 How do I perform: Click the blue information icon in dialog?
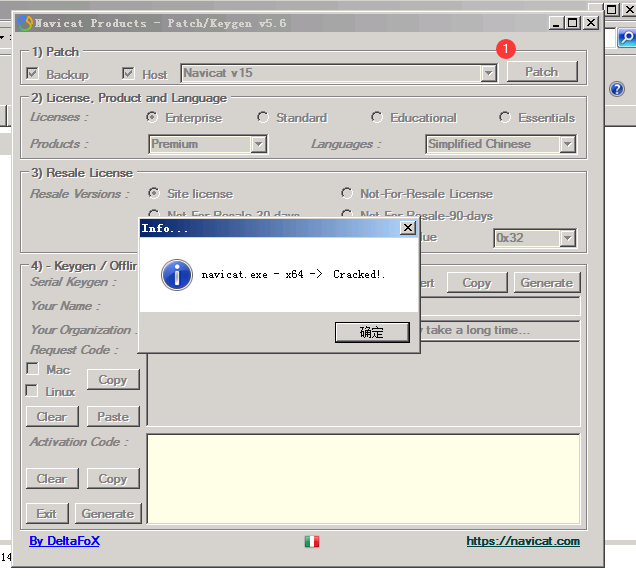point(177,275)
